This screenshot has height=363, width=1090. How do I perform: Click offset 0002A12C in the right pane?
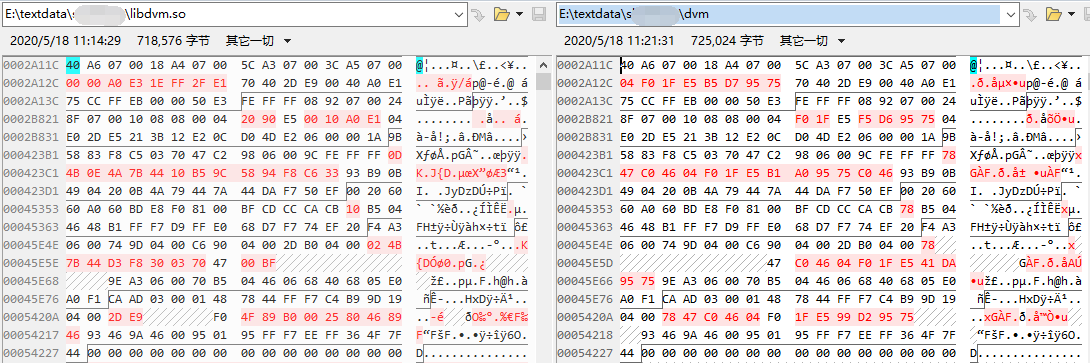coord(585,83)
